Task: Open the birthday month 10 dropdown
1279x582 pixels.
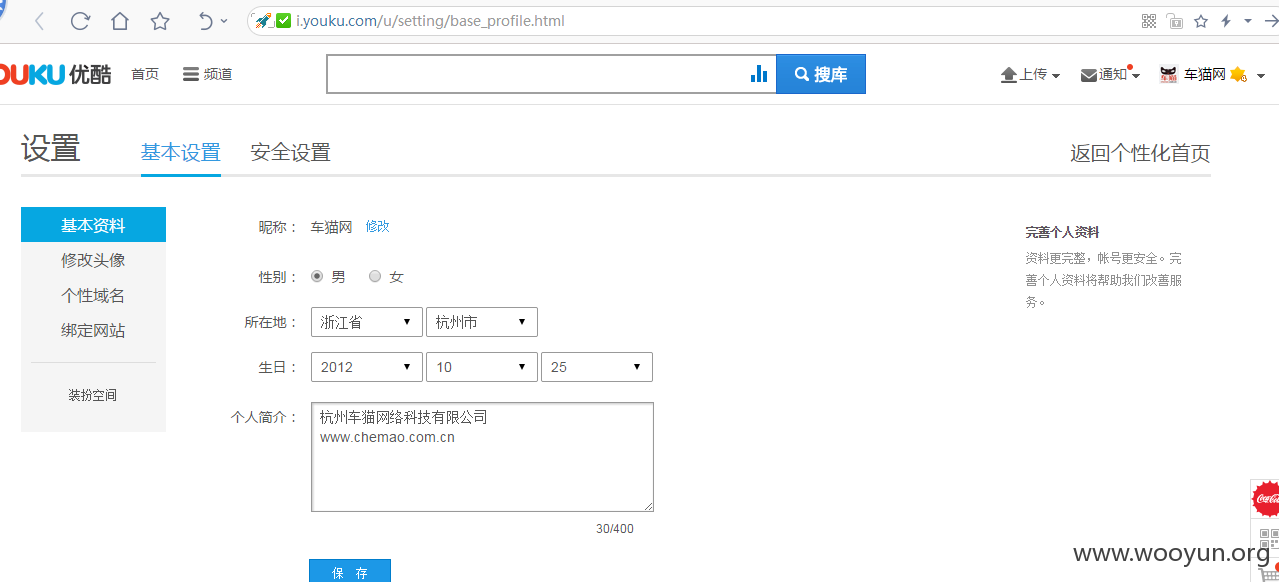Action: tap(482, 367)
